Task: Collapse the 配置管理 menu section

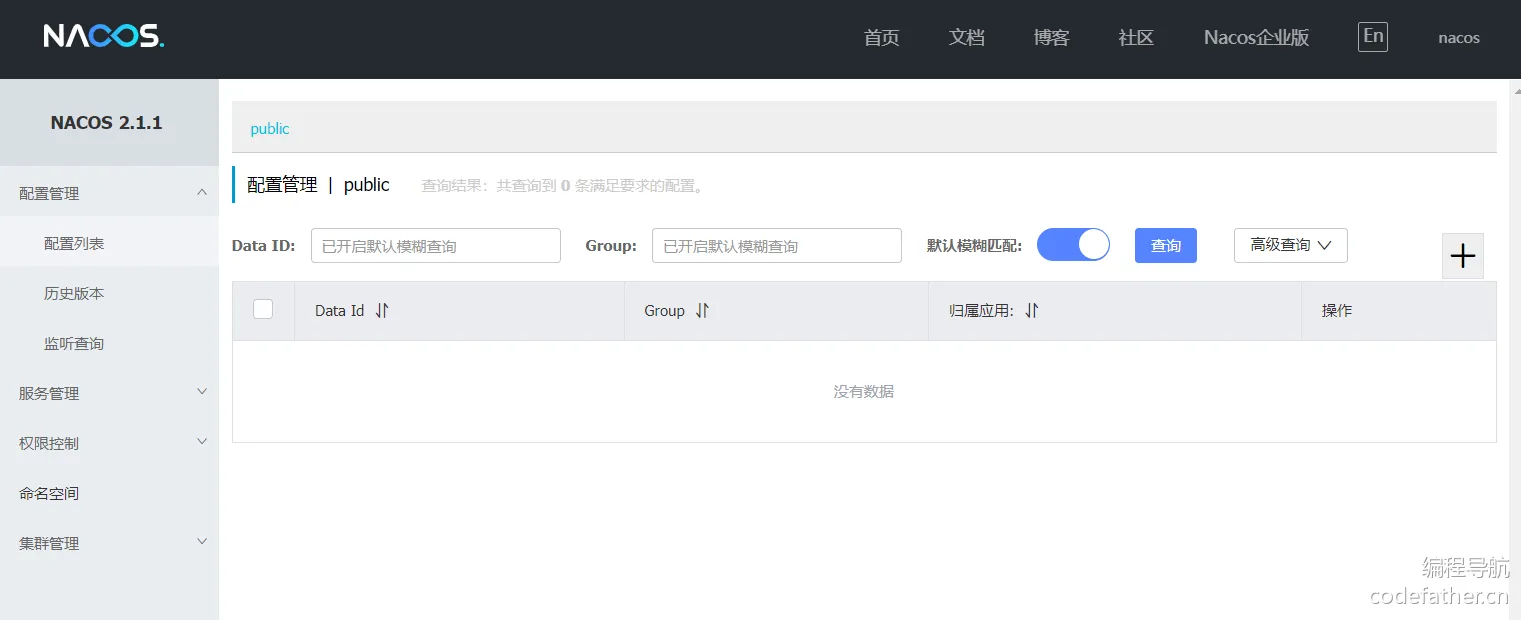Action: click(109, 193)
